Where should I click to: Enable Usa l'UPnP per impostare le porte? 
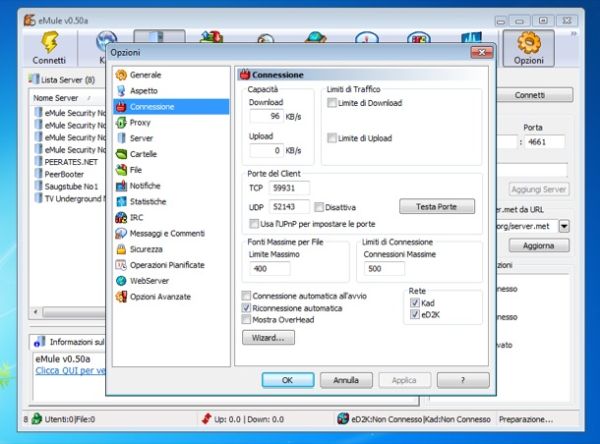click(x=254, y=224)
